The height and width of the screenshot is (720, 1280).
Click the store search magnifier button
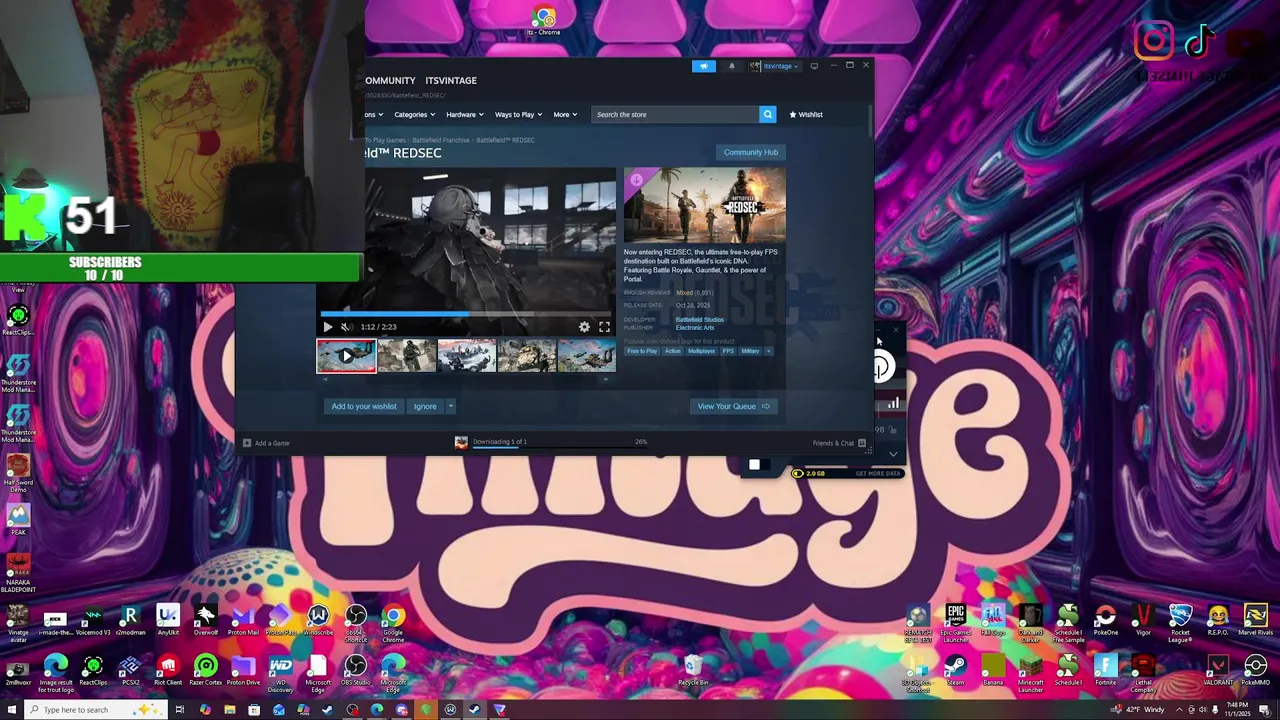(767, 114)
